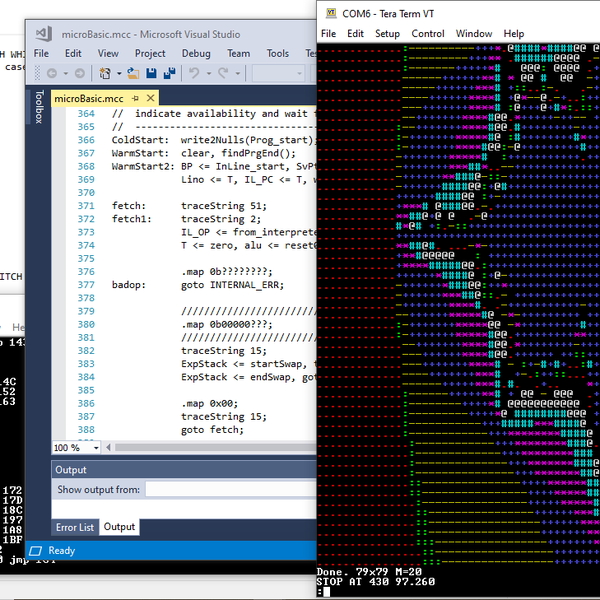Viewport: 600px width, 600px height.
Task: Open the Setup menu in Tera Term
Action: click(x=387, y=34)
